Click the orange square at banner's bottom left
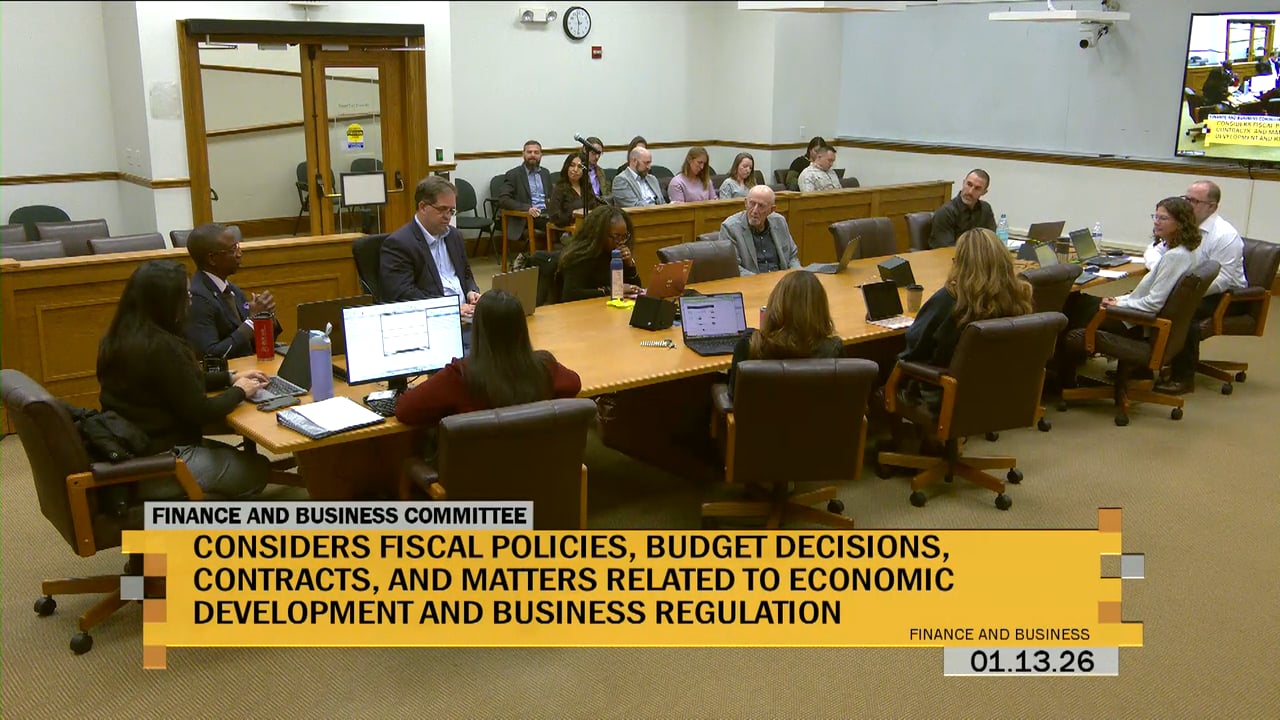This screenshot has height=720, width=1280. pos(154,656)
